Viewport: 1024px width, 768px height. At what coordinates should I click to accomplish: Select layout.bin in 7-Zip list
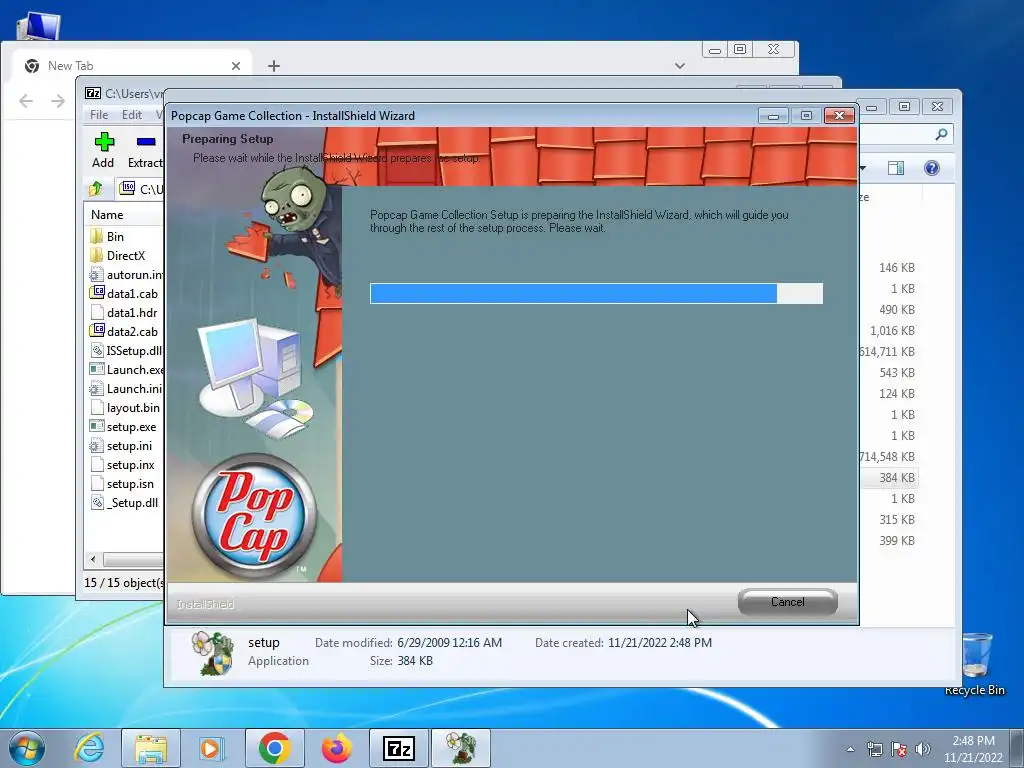tap(133, 407)
